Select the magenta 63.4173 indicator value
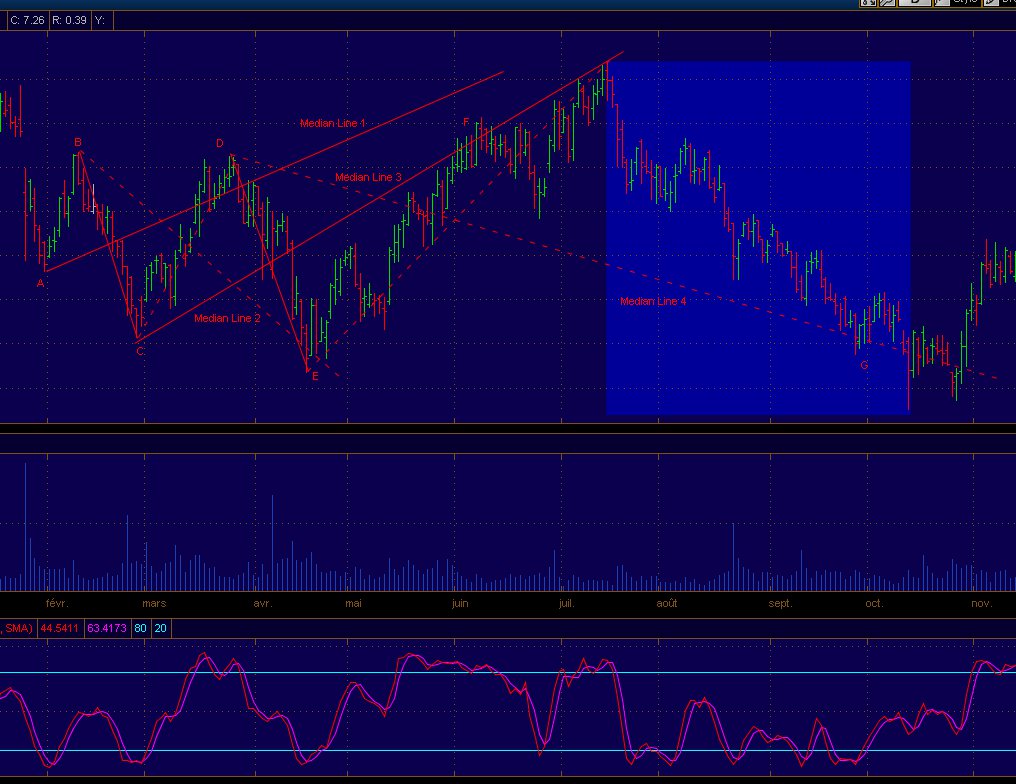Screen dimensions: 1016x784 106,628
